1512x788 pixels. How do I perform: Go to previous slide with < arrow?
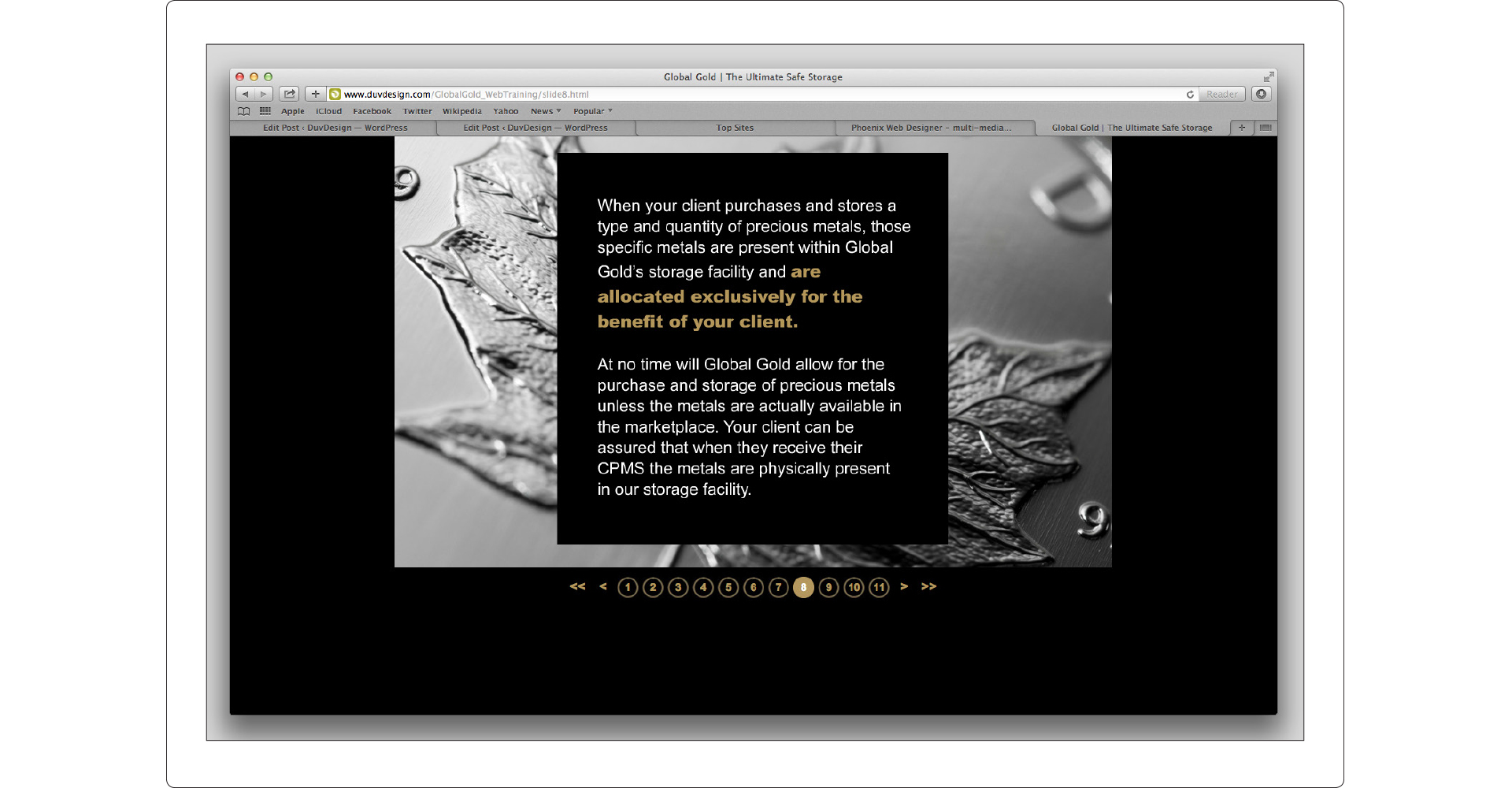point(603,586)
